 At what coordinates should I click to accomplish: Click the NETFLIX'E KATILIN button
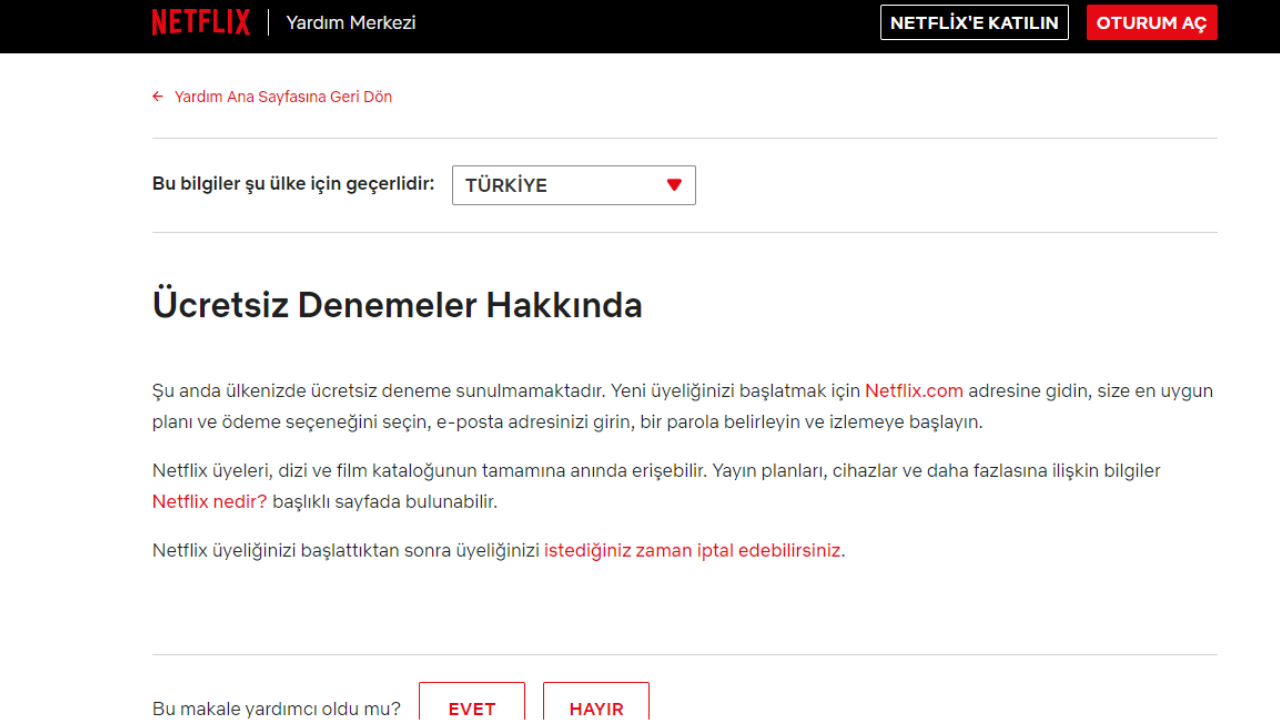[974, 22]
